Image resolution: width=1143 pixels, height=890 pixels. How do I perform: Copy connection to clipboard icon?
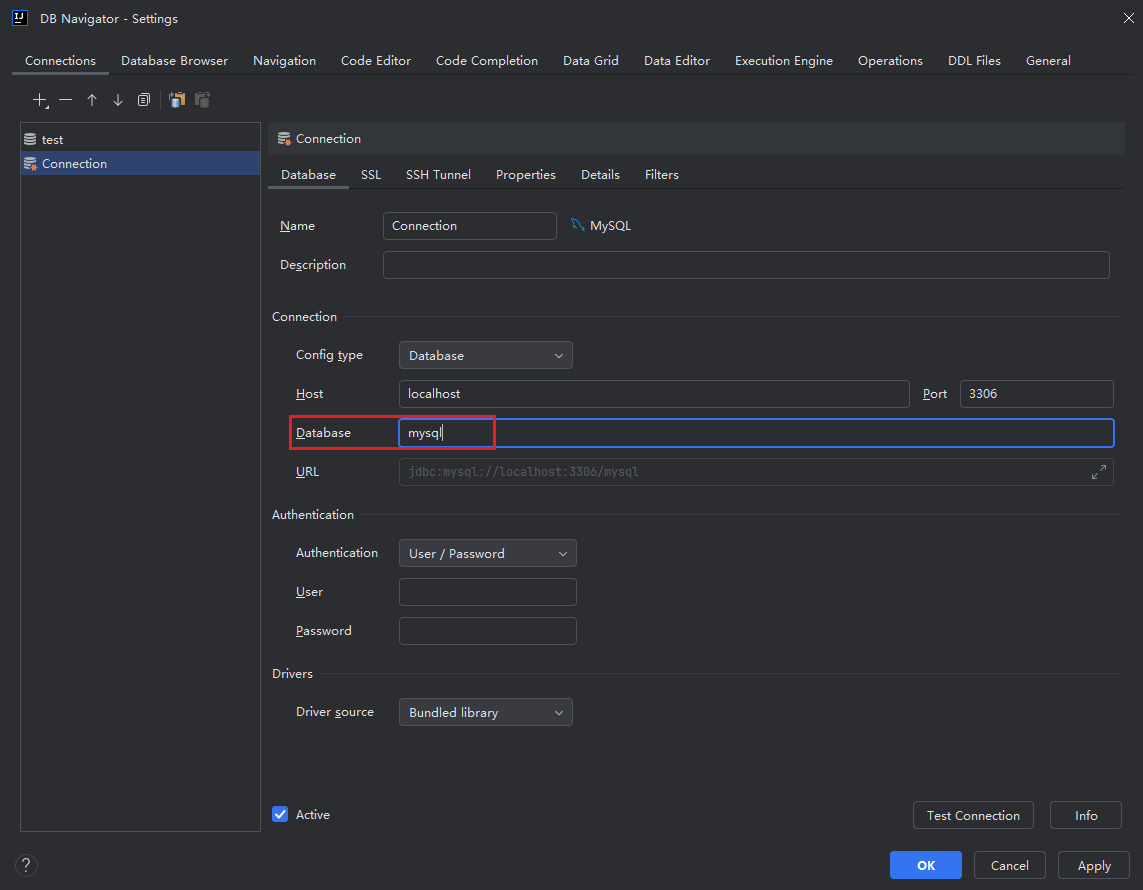(x=177, y=100)
